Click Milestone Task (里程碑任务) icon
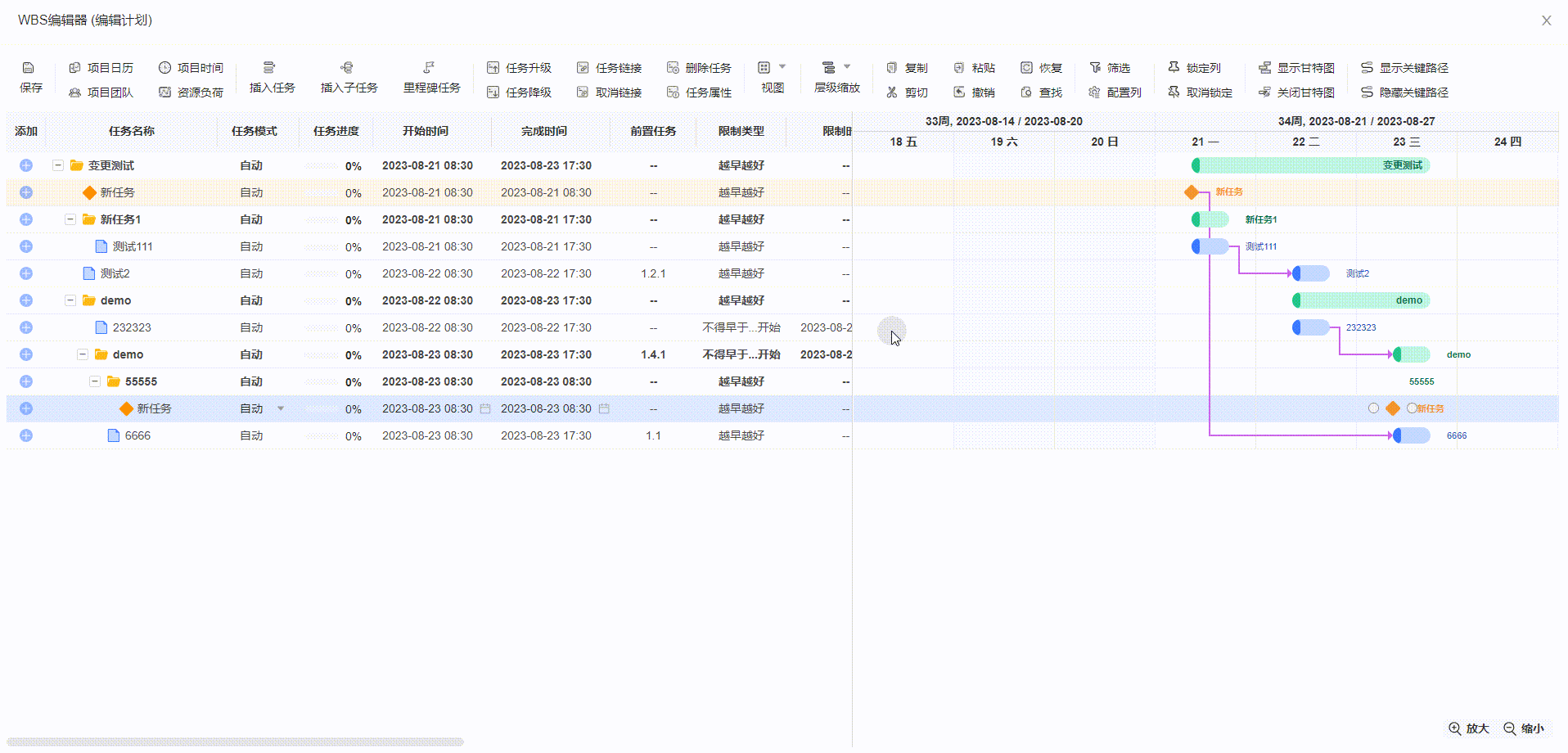 pos(429,68)
